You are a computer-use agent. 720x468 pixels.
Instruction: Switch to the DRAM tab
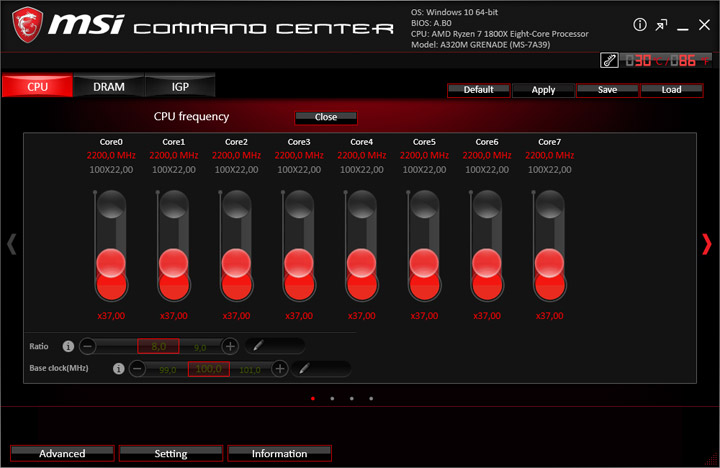click(109, 86)
